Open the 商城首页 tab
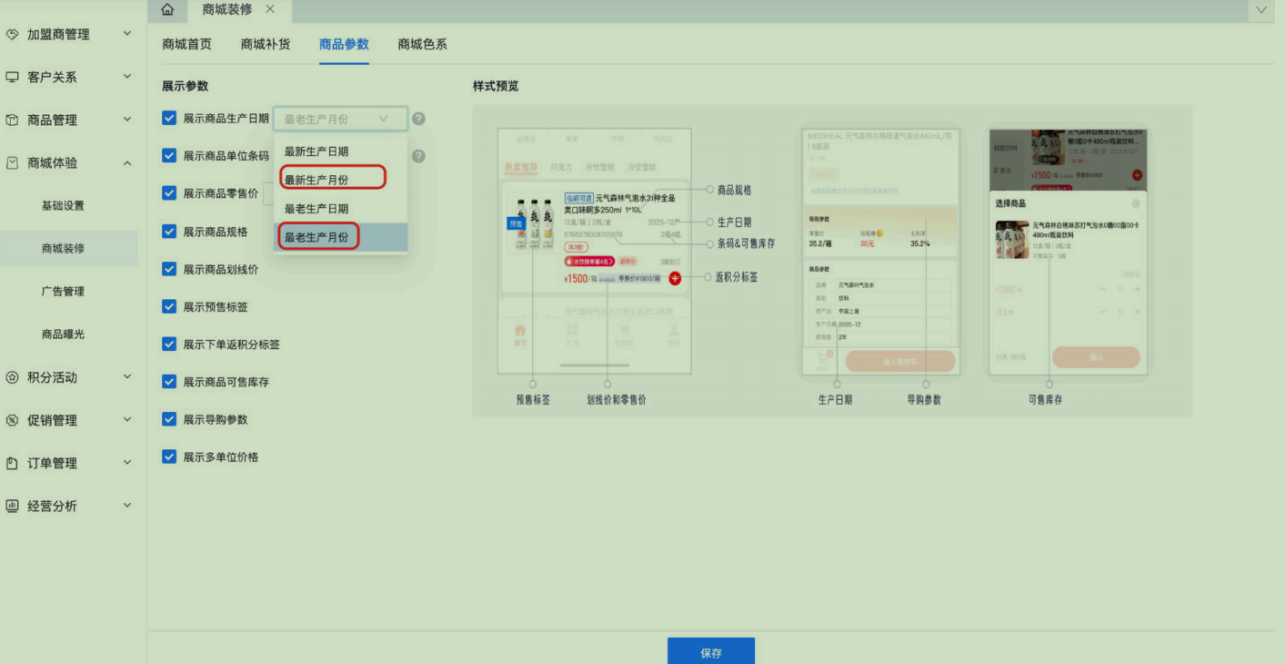Screen dimensions: 1286x664 pos(187,44)
